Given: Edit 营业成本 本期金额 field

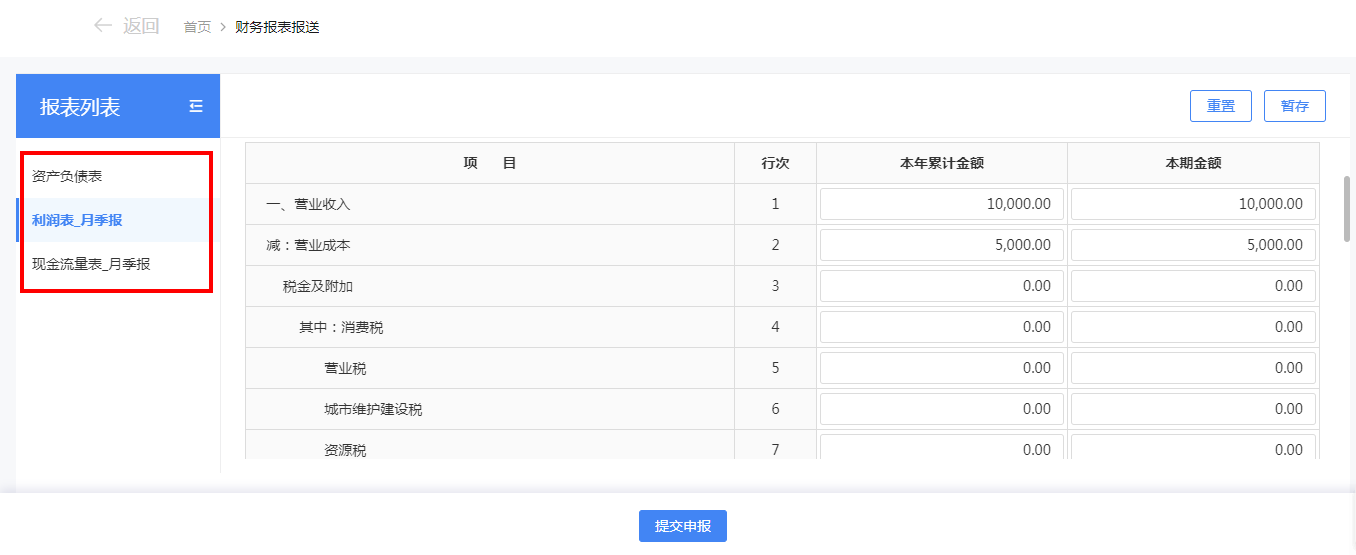Looking at the screenshot, I should 1193,245.
